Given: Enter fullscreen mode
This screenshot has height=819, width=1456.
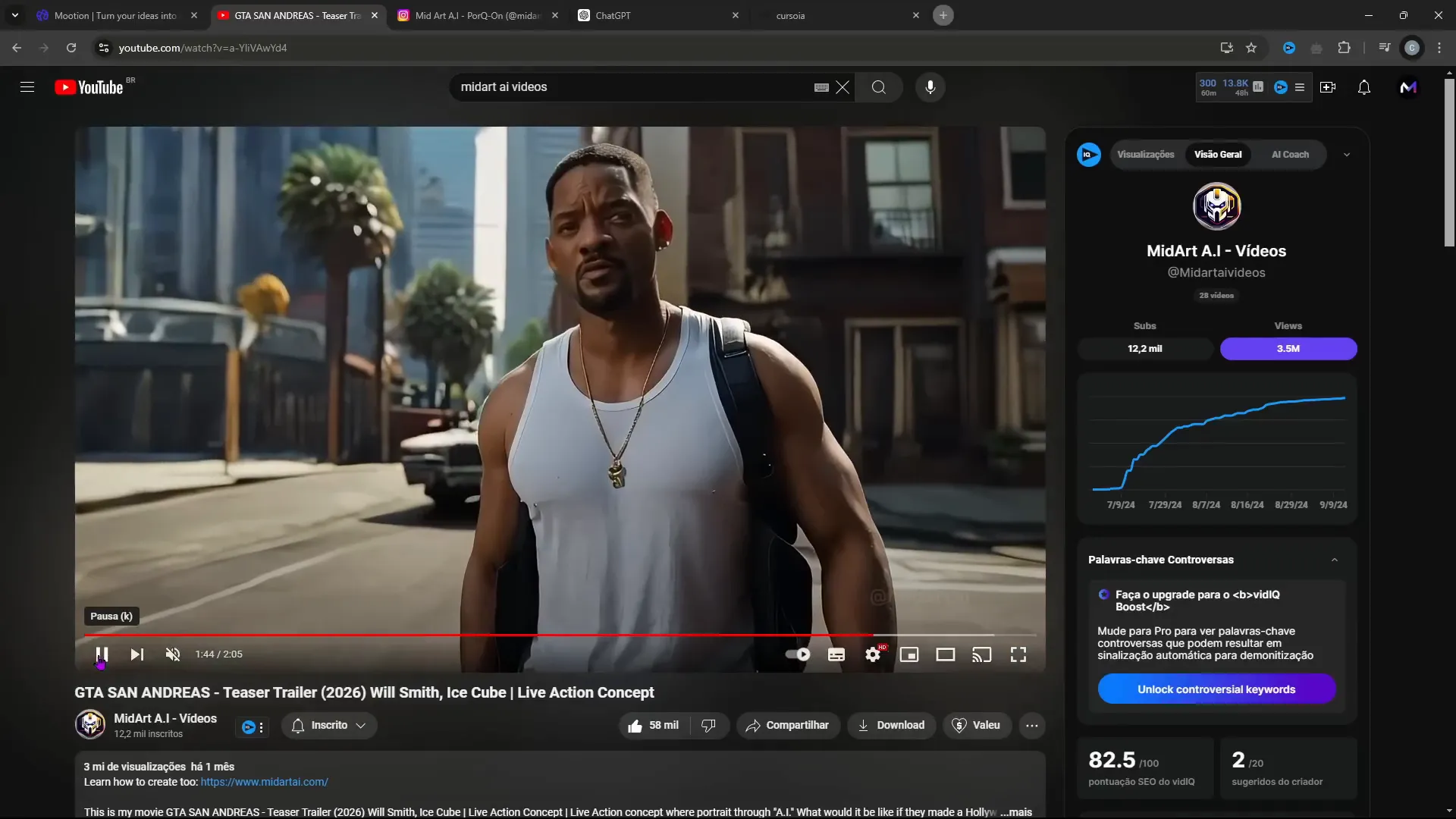Looking at the screenshot, I should [x=1018, y=654].
